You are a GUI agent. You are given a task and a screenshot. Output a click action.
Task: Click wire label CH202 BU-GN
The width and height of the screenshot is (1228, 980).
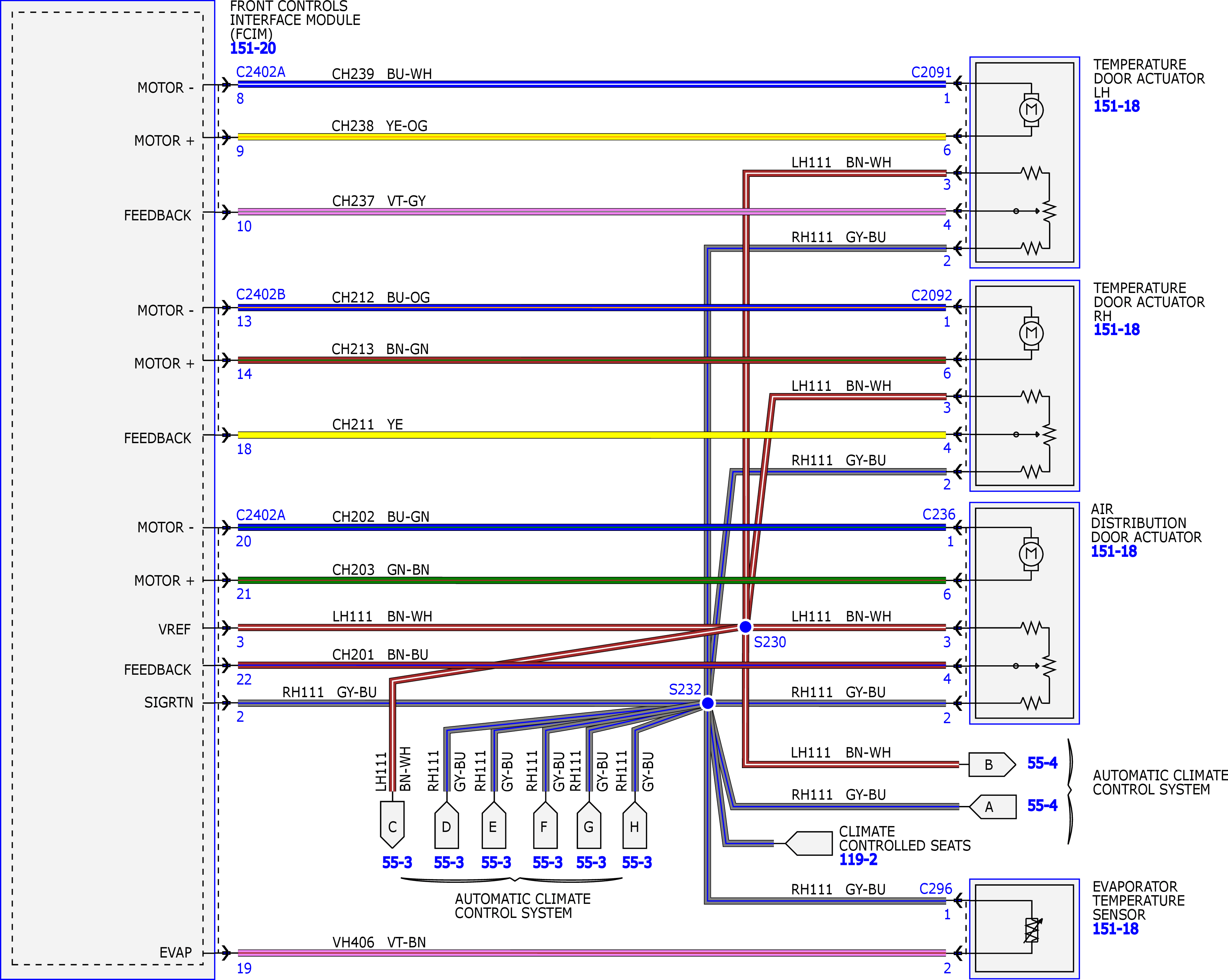tap(380, 517)
